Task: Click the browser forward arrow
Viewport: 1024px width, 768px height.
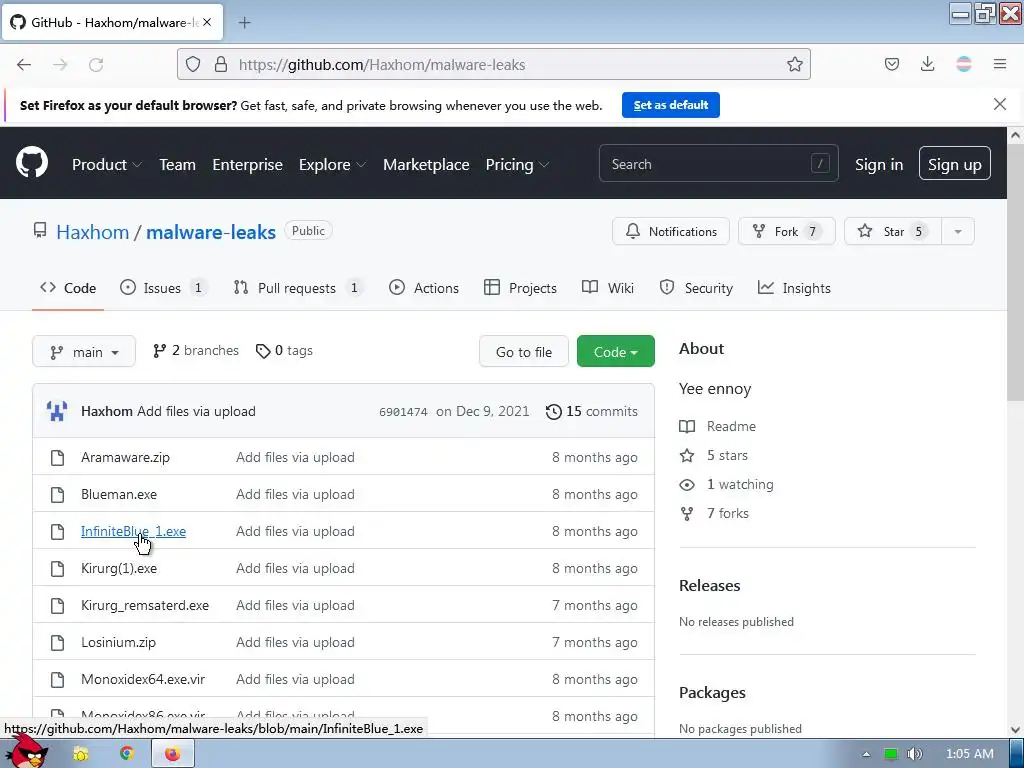Action: 60,64
